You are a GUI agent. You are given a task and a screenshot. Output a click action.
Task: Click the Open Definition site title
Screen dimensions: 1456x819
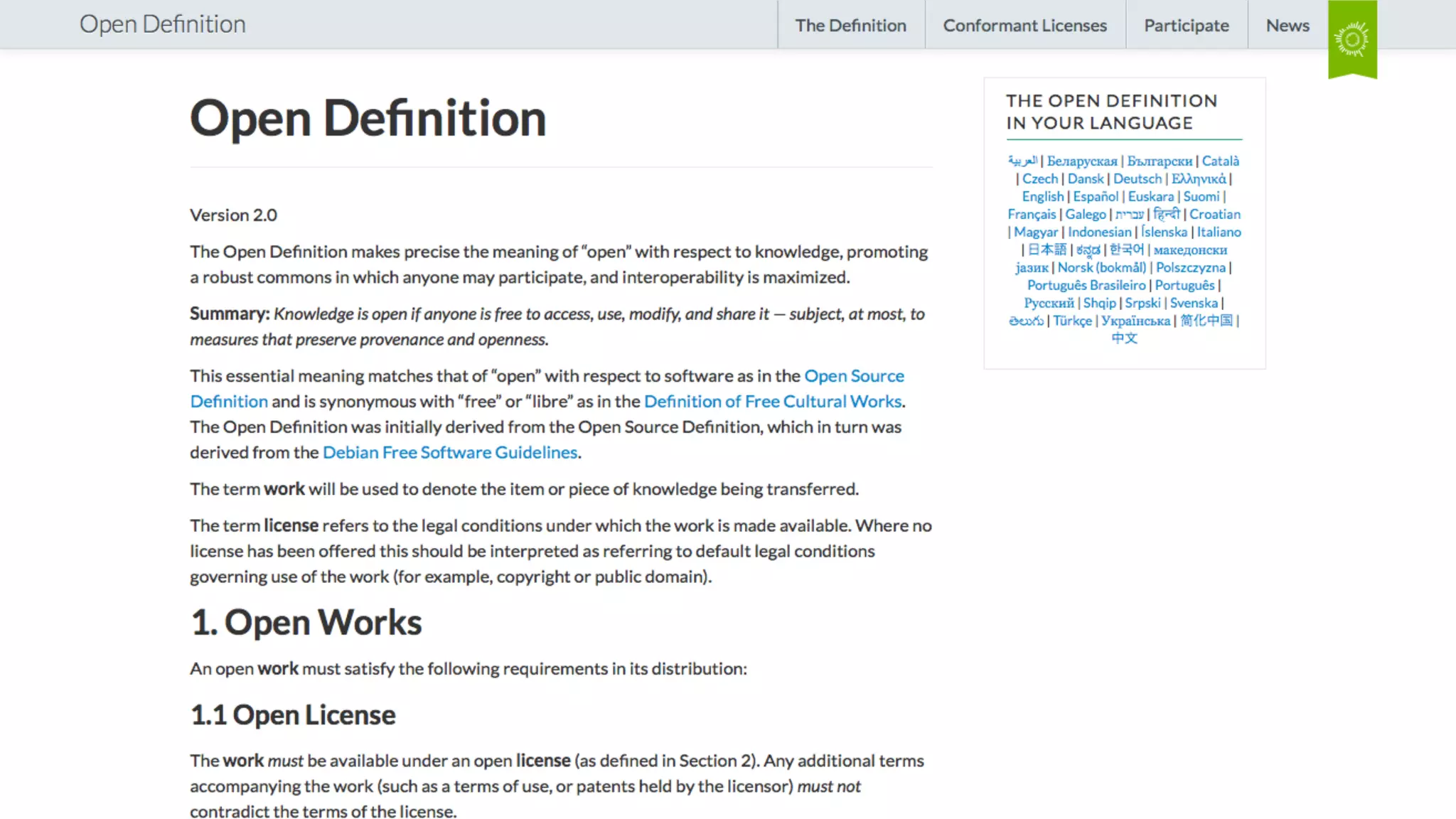[x=162, y=24]
